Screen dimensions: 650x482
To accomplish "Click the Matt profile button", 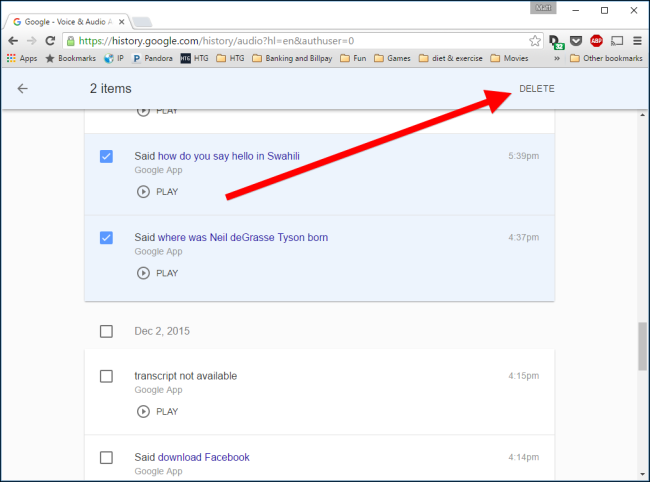I will (543, 8).
